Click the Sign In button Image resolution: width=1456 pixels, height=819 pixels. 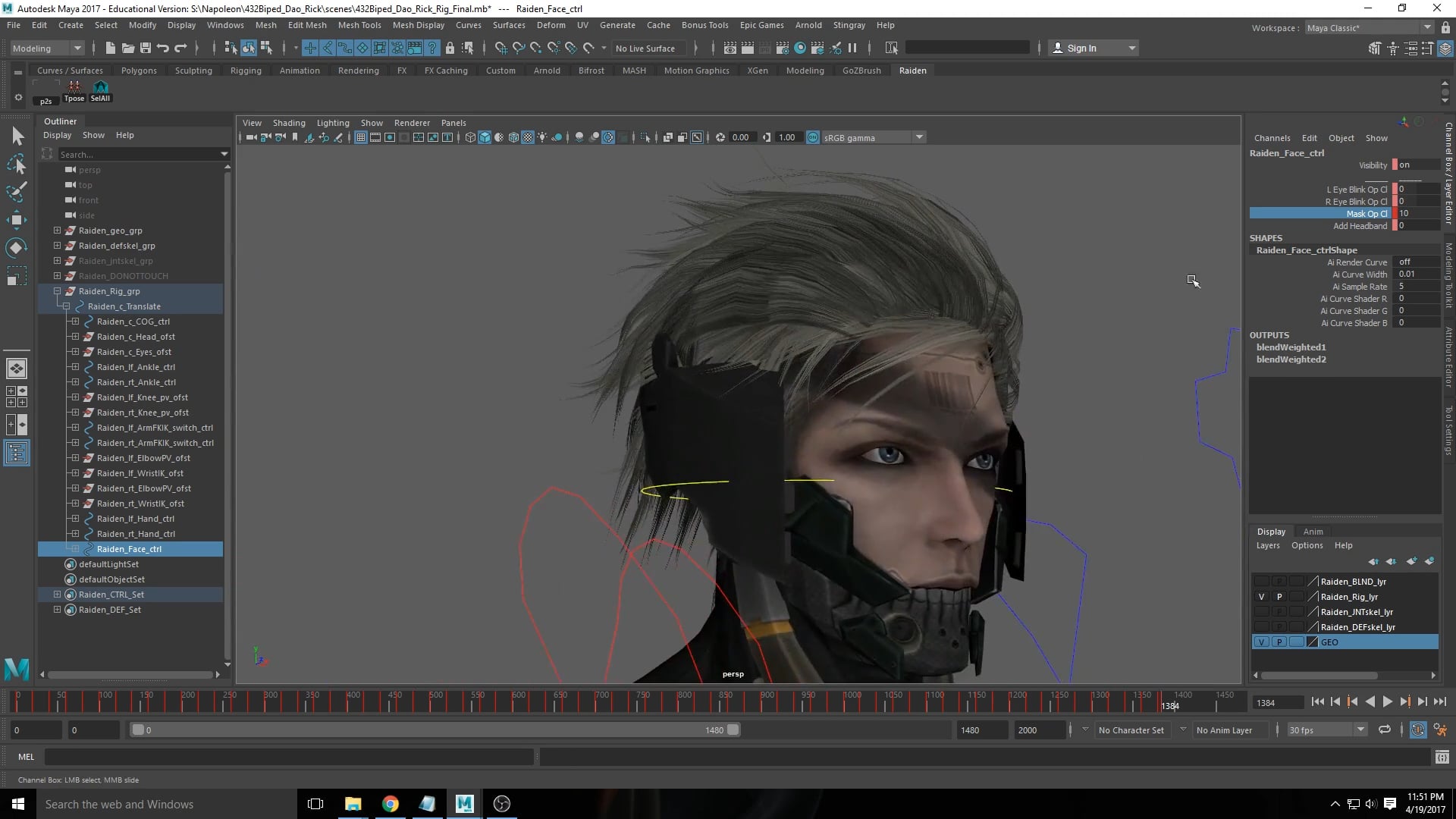click(1083, 47)
